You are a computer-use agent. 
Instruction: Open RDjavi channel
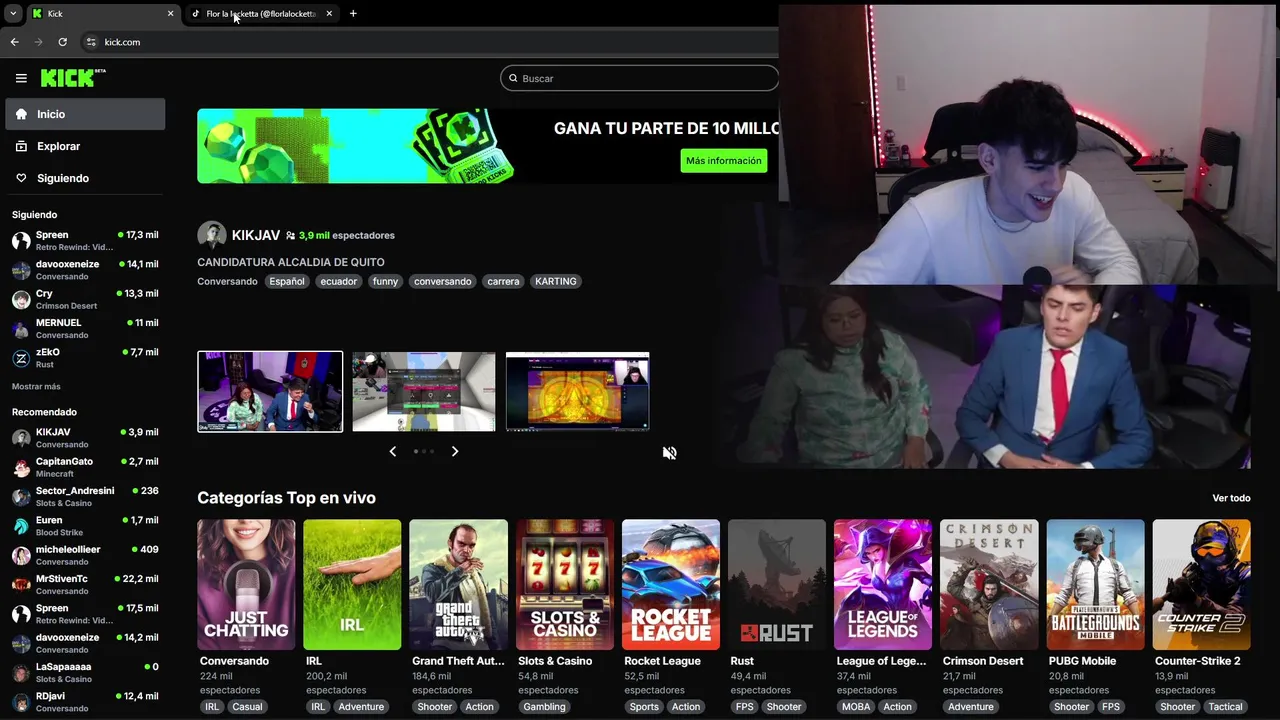85,702
